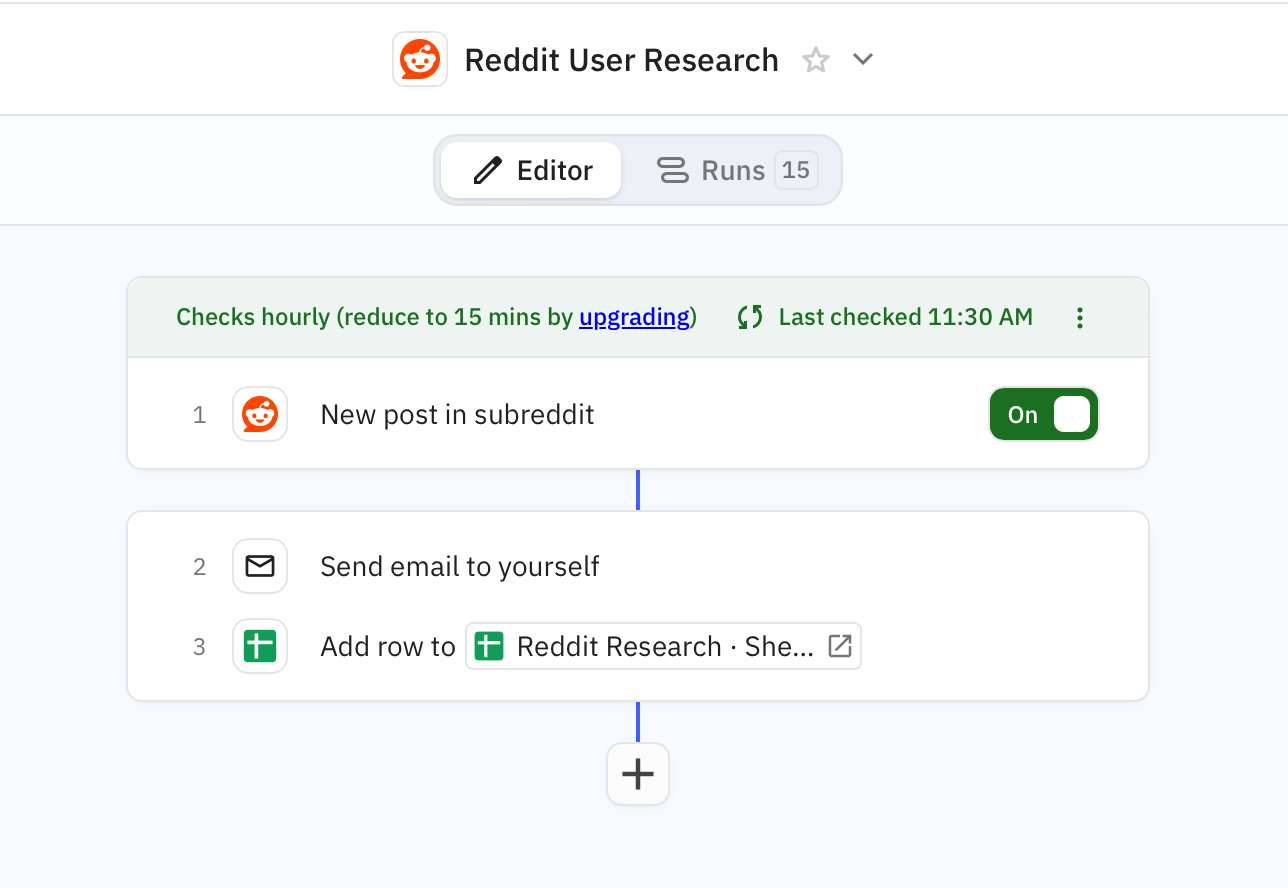Toggle the workflow On switch off

[x=1044, y=414]
